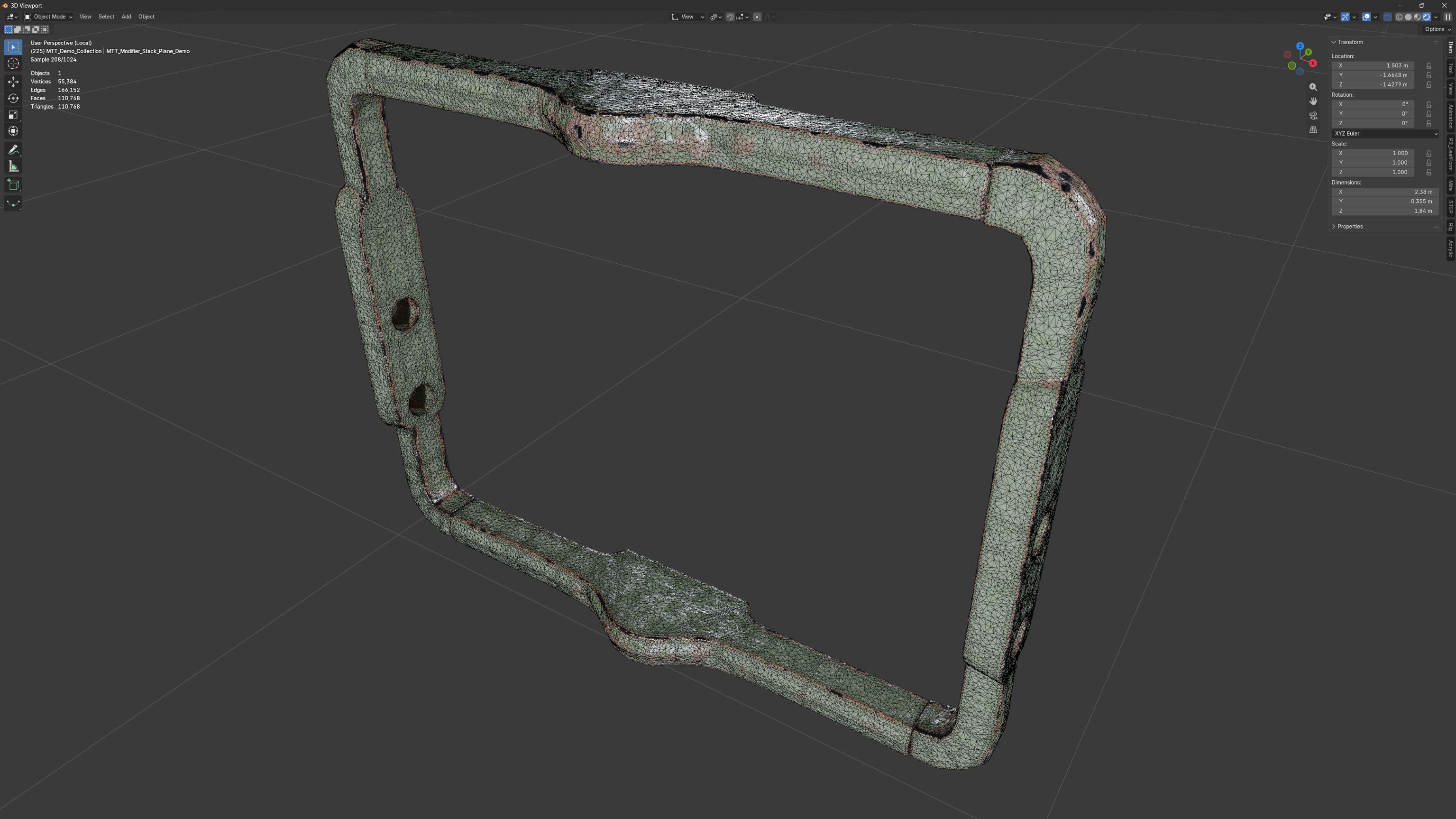Toggle X-ray mode in header
Screen dimensions: 1456x819
(1388, 17)
